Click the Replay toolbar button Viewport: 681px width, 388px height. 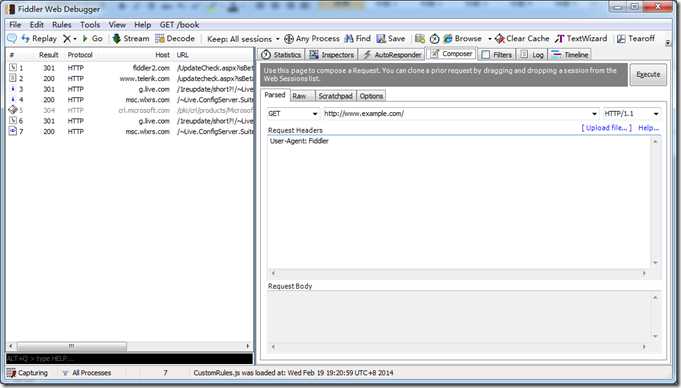click(39, 39)
